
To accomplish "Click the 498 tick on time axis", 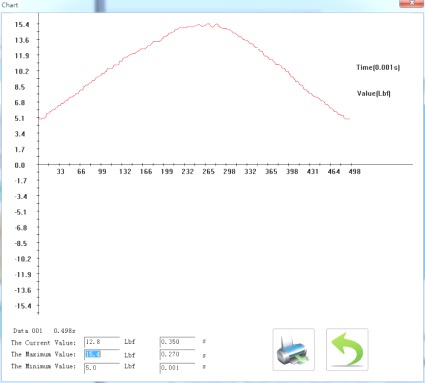I will [x=354, y=171].
